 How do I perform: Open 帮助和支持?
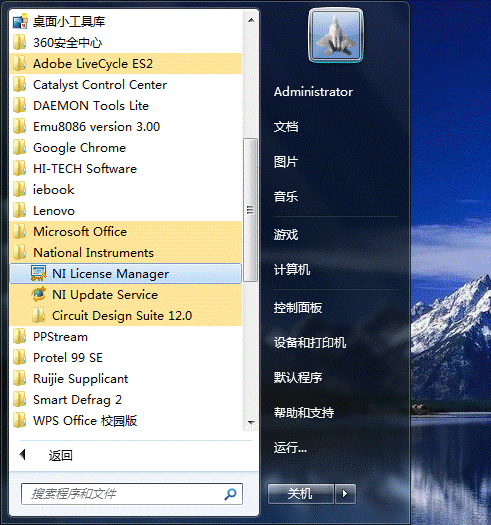point(304,412)
